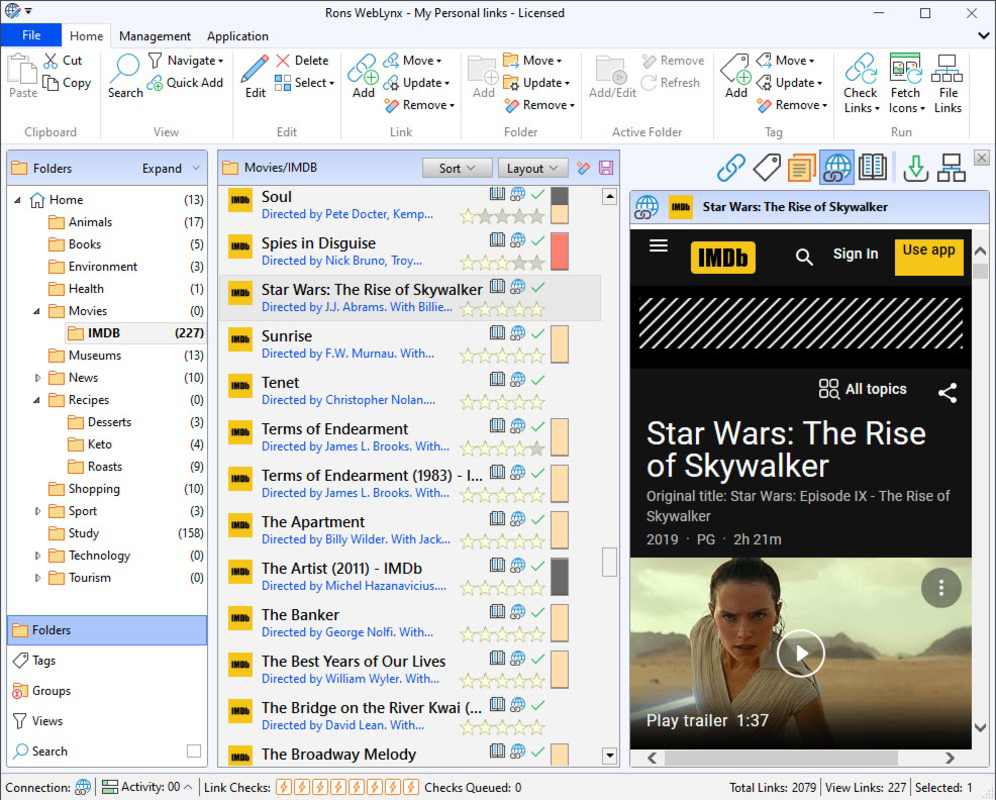996x800 pixels.
Task: Open the File menu
Action: [31, 35]
